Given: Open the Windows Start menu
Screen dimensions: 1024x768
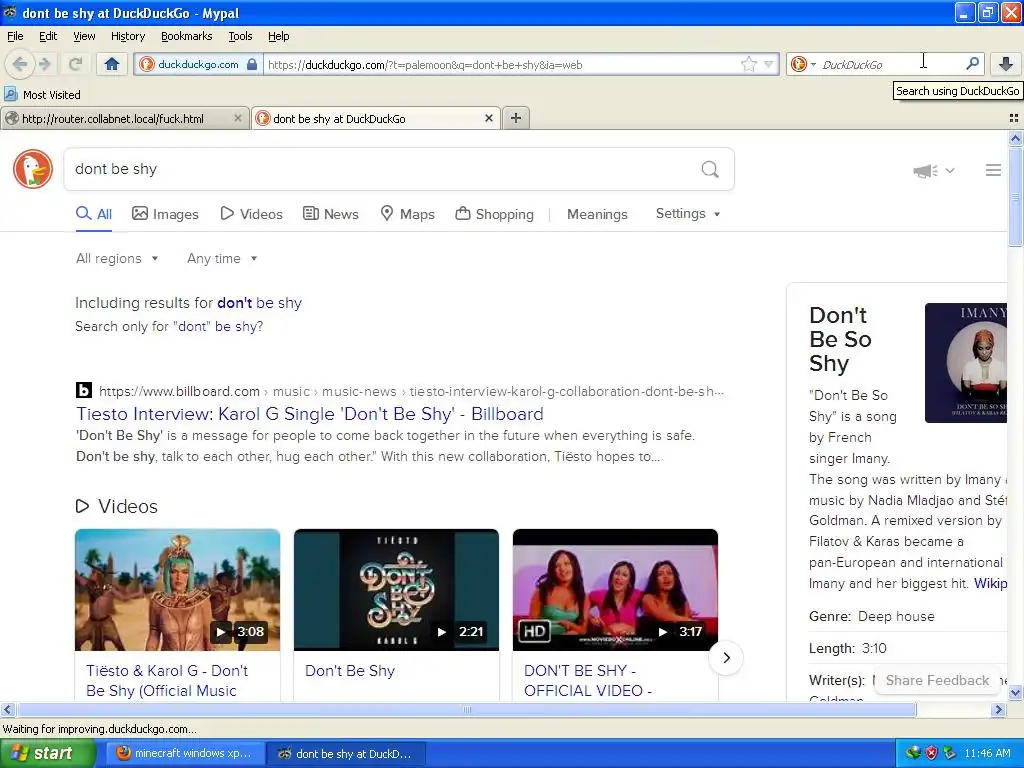Looking at the screenshot, I should pyautogui.click(x=47, y=753).
